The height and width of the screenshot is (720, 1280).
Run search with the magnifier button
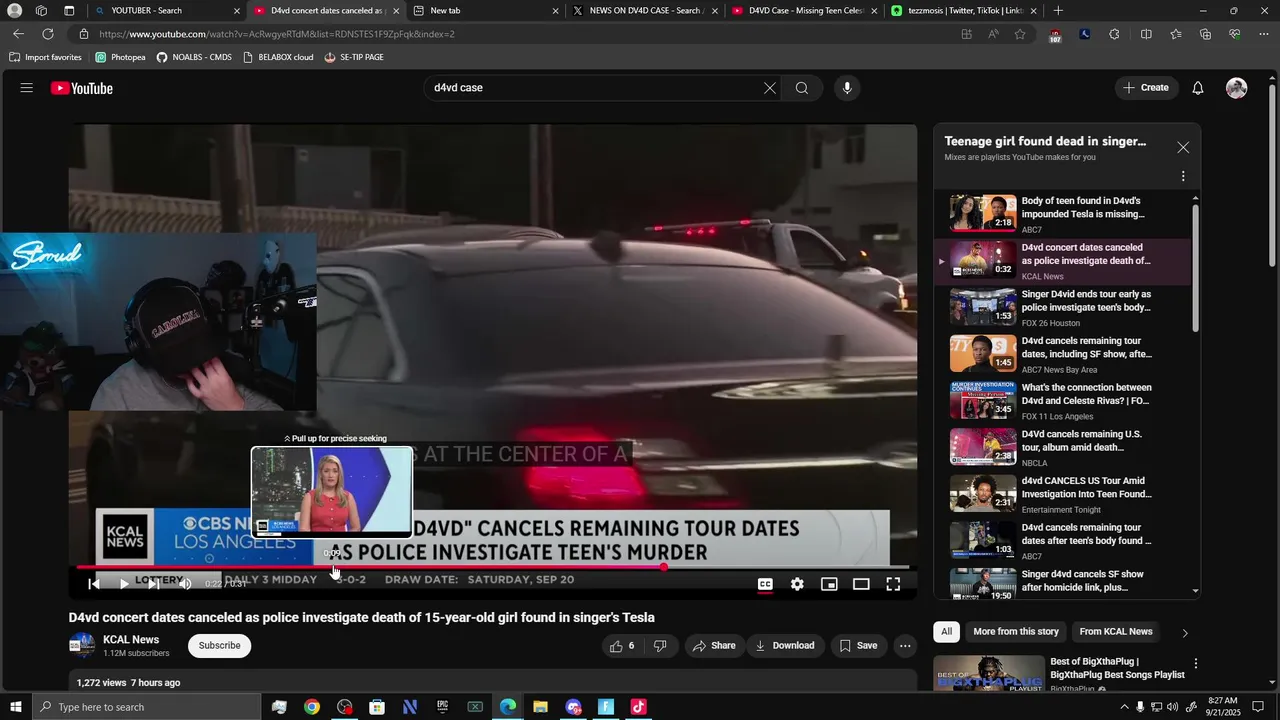click(x=802, y=88)
